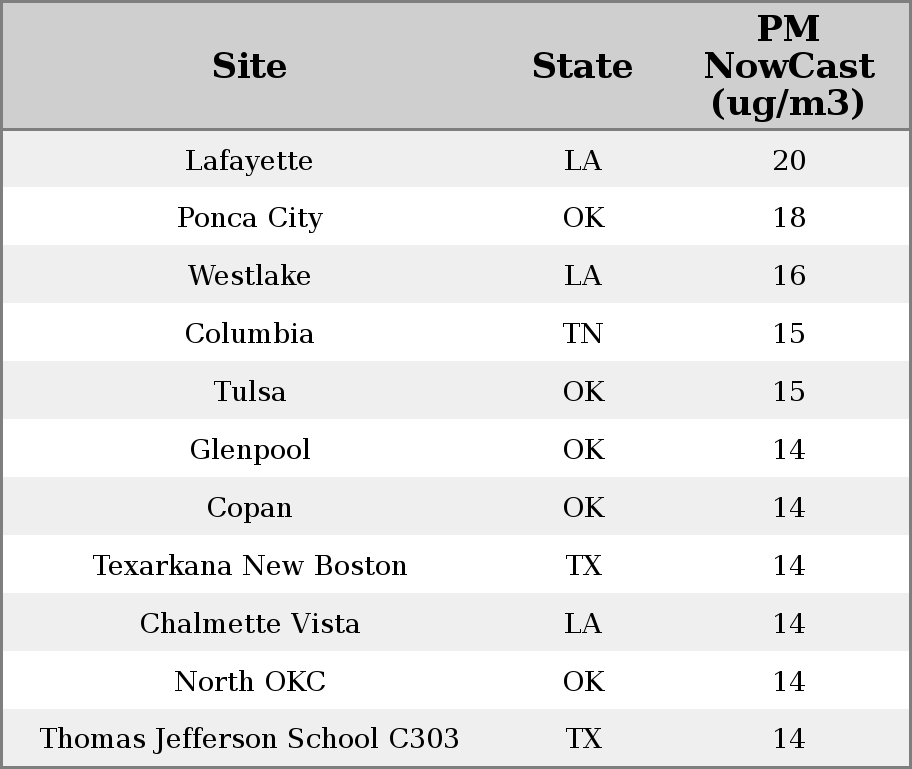
Task: Select the Lafayette site cell
Action: coord(249,160)
